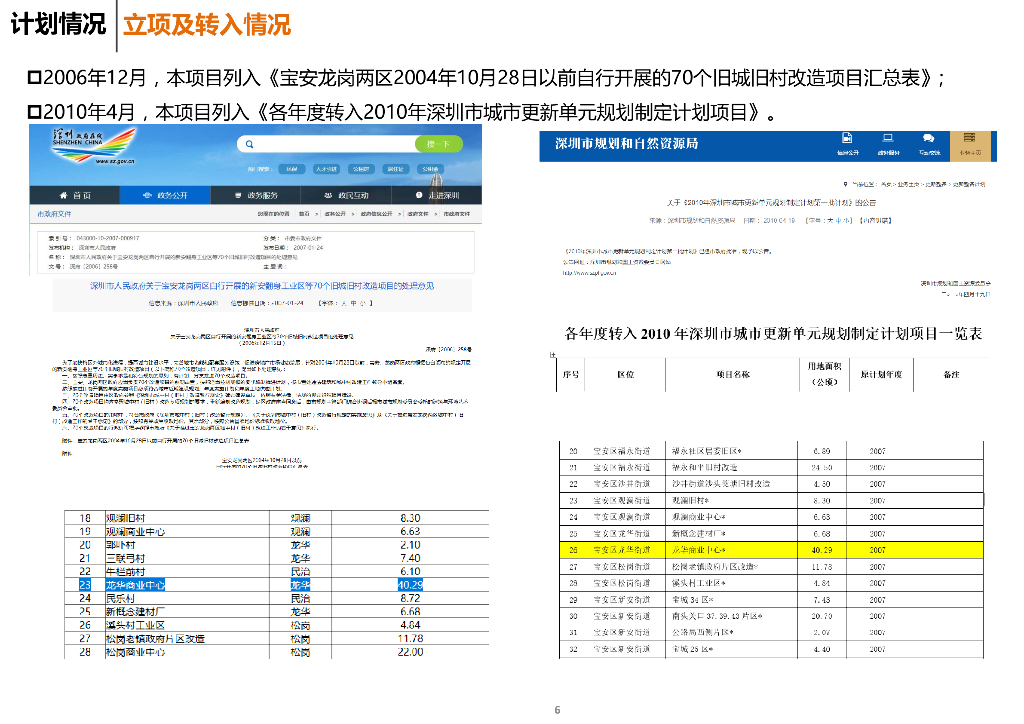Switch to the 政务公开 tab
Viewport: 1024px width, 724px height.
point(172,194)
